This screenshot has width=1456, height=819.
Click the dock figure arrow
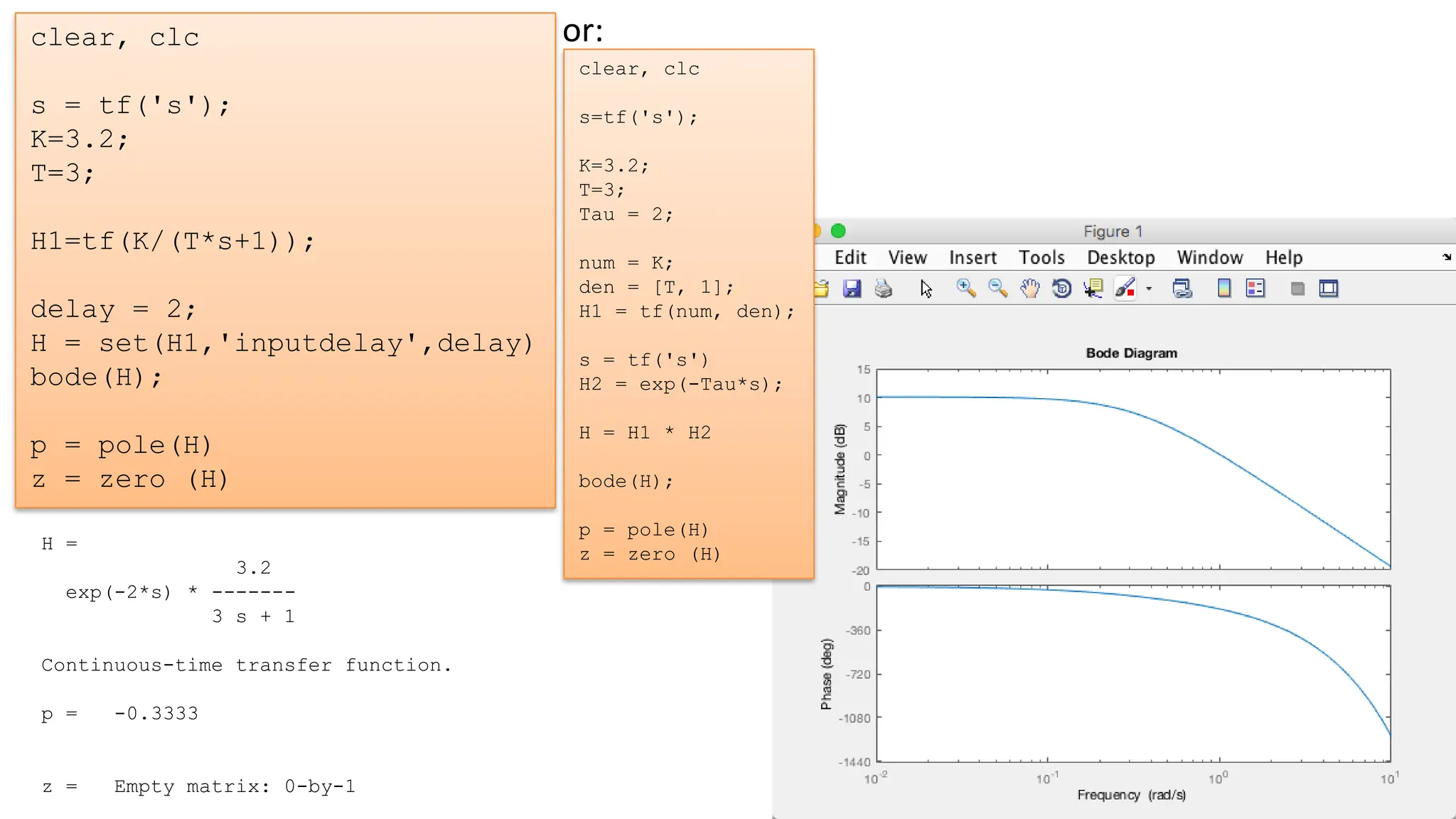click(1447, 257)
